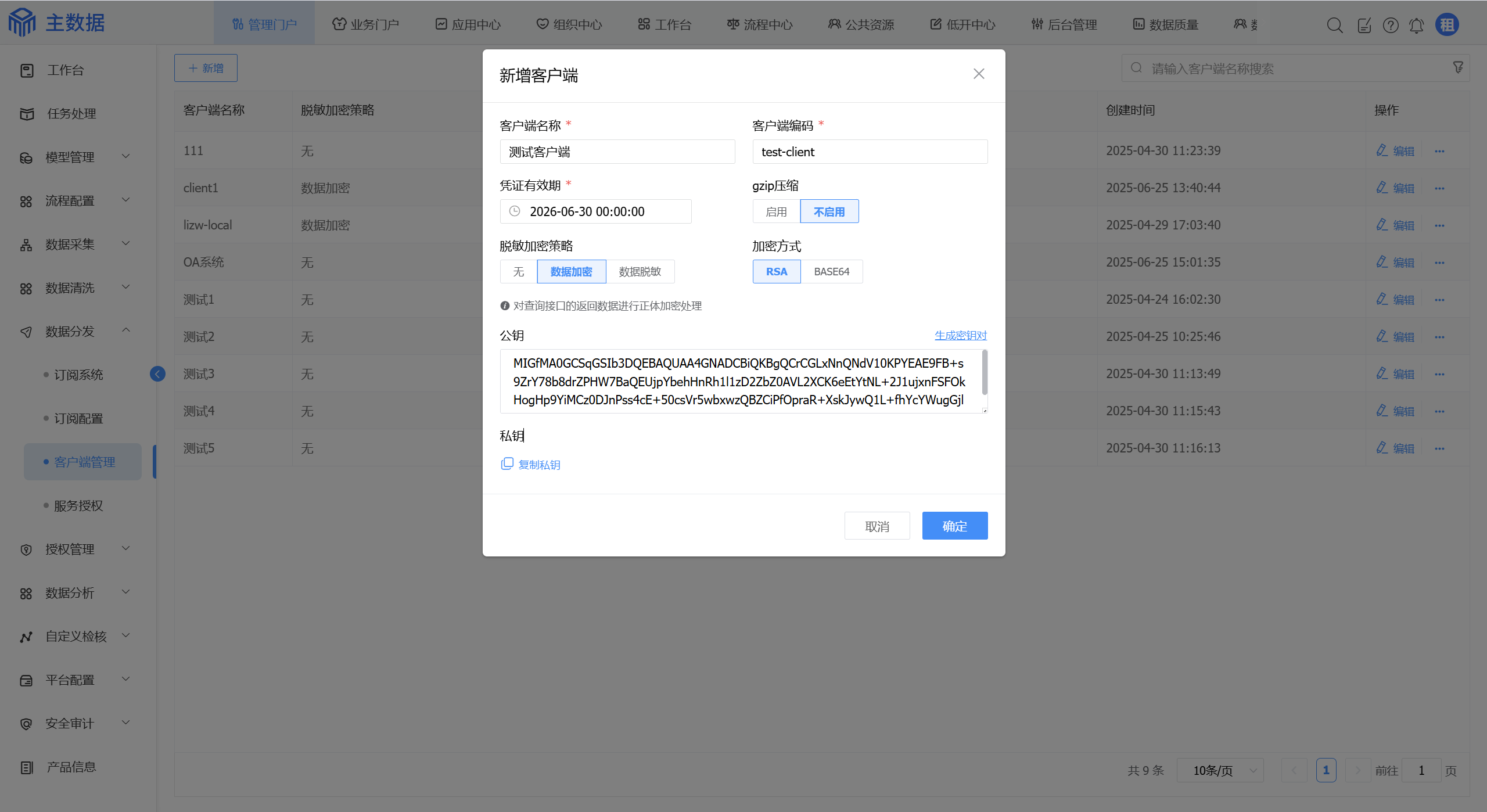Viewport: 1487px width, 812px height.
Task: Click the copy private key icon
Action: (x=507, y=464)
